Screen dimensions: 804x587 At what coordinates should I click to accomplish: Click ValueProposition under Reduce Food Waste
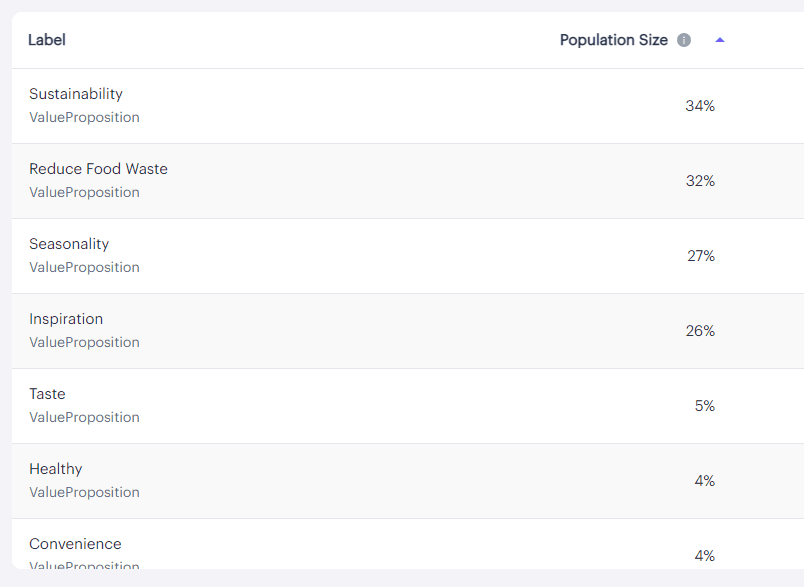(84, 192)
